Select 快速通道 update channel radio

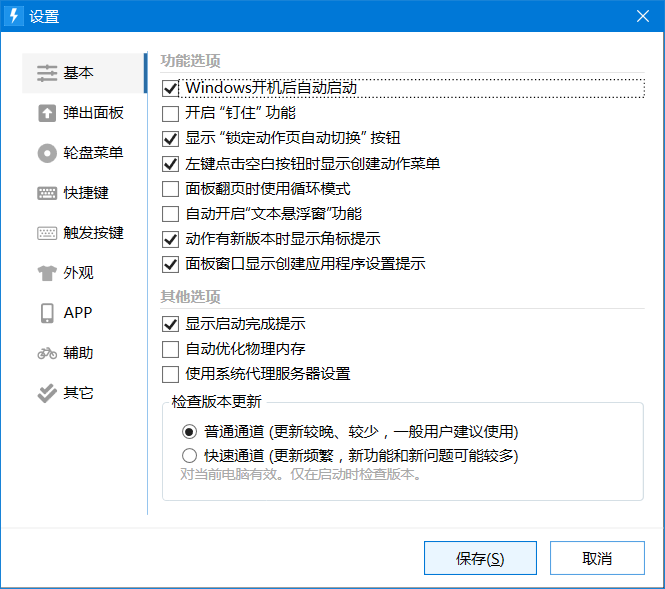(189, 456)
